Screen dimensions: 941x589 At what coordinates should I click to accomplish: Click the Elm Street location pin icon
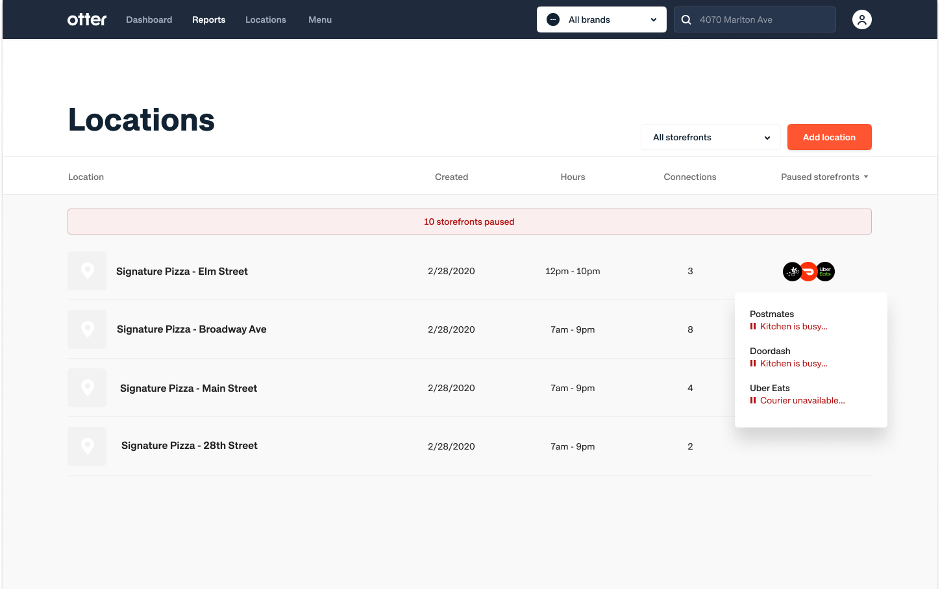click(x=87, y=271)
